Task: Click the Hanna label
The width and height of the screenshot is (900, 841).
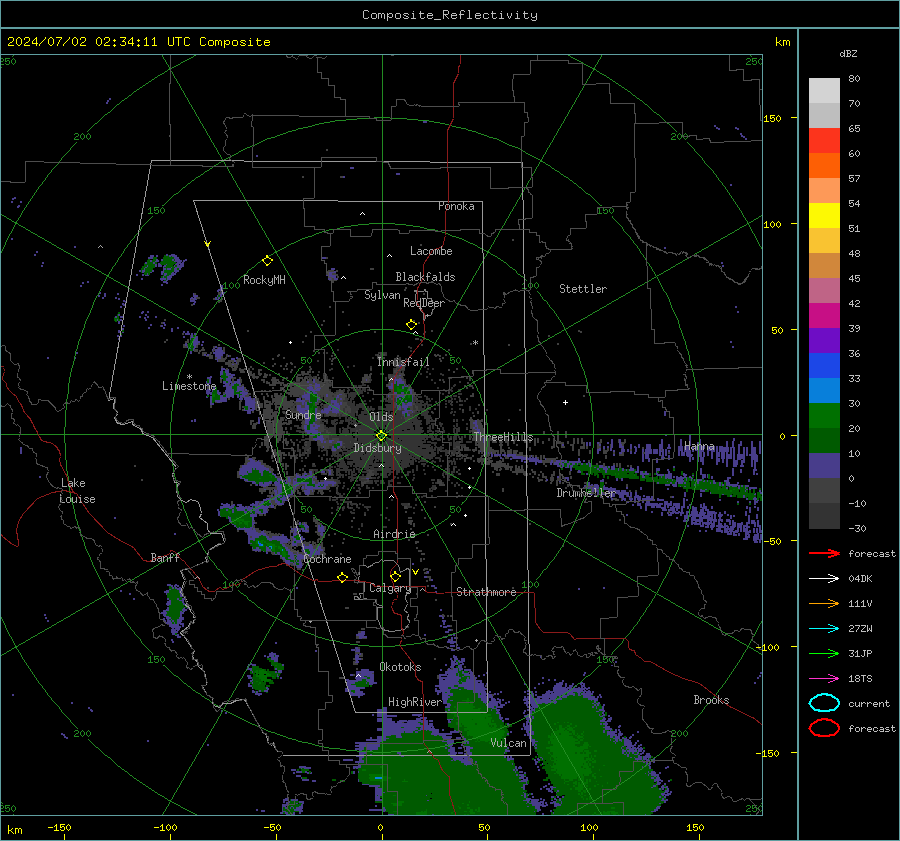Action: (x=699, y=446)
